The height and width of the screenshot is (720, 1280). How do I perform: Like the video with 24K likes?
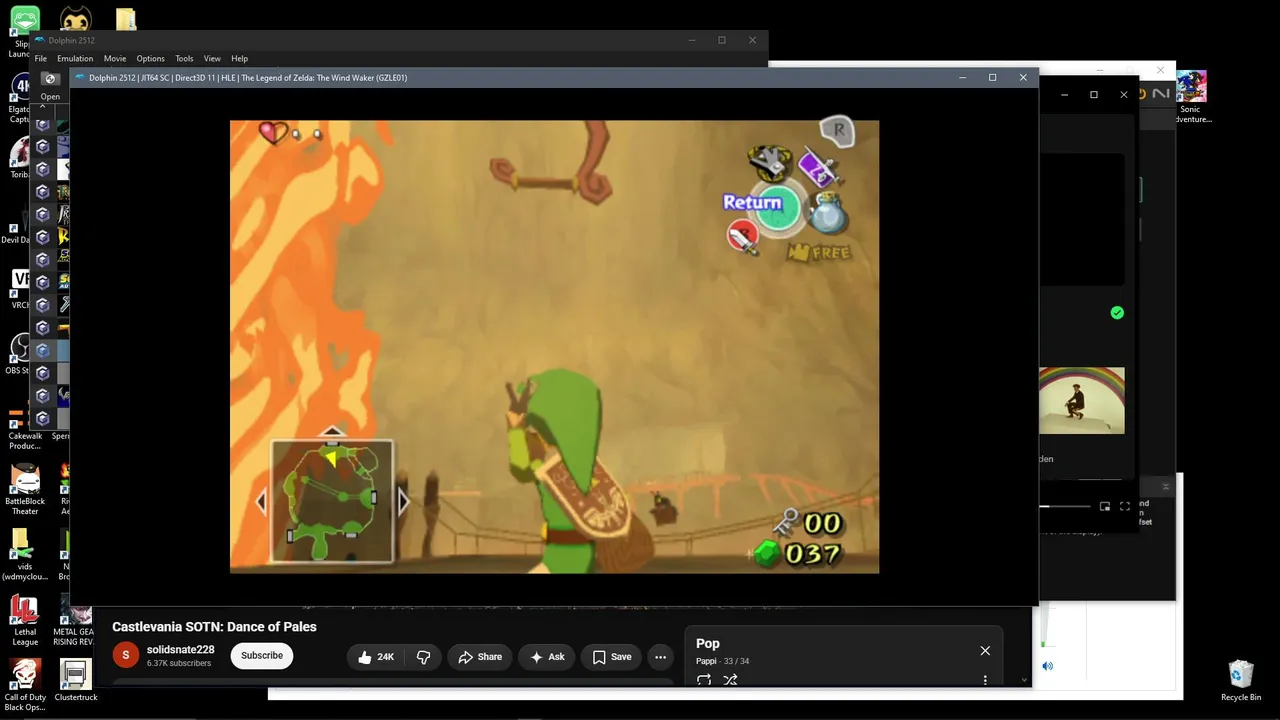pos(376,657)
